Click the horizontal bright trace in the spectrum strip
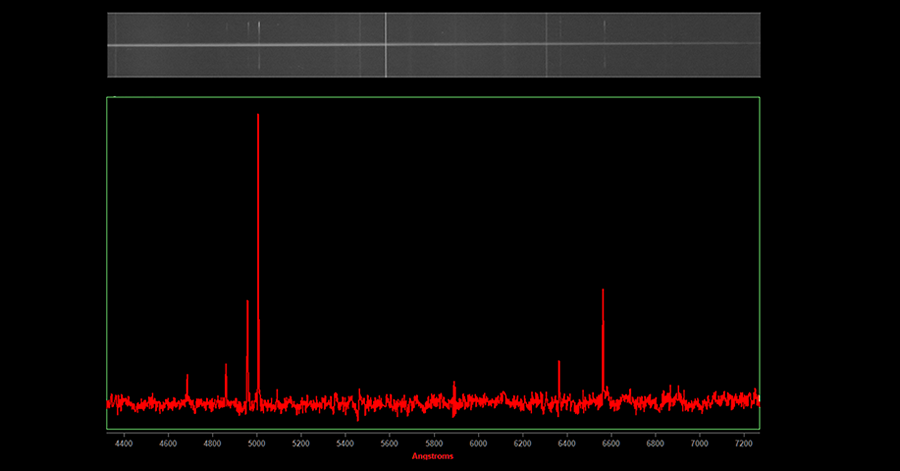Image resolution: width=900 pixels, height=471 pixels. tap(250, 45)
